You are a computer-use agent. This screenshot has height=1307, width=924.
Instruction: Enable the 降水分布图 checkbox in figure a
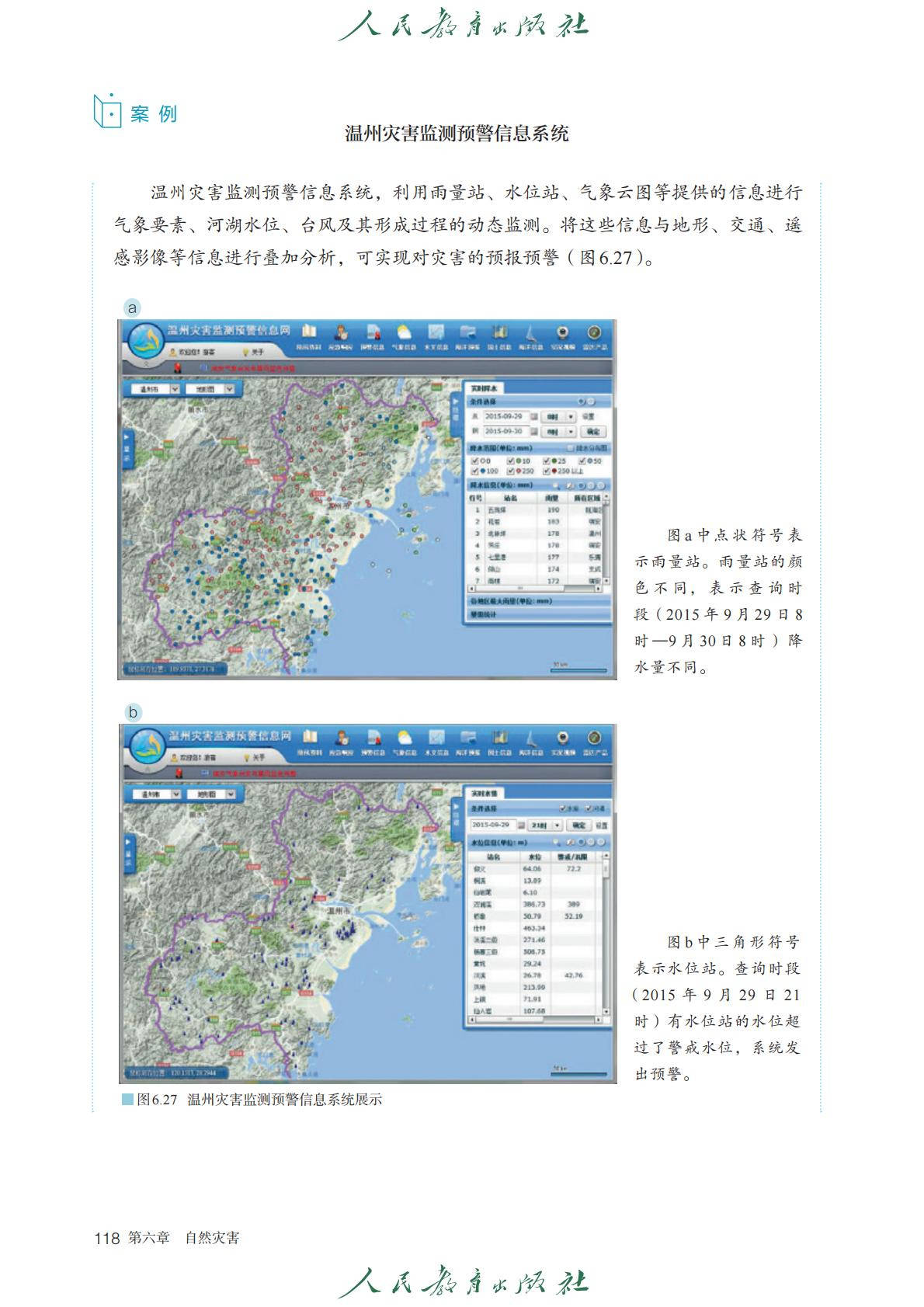pyautogui.click(x=571, y=449)
